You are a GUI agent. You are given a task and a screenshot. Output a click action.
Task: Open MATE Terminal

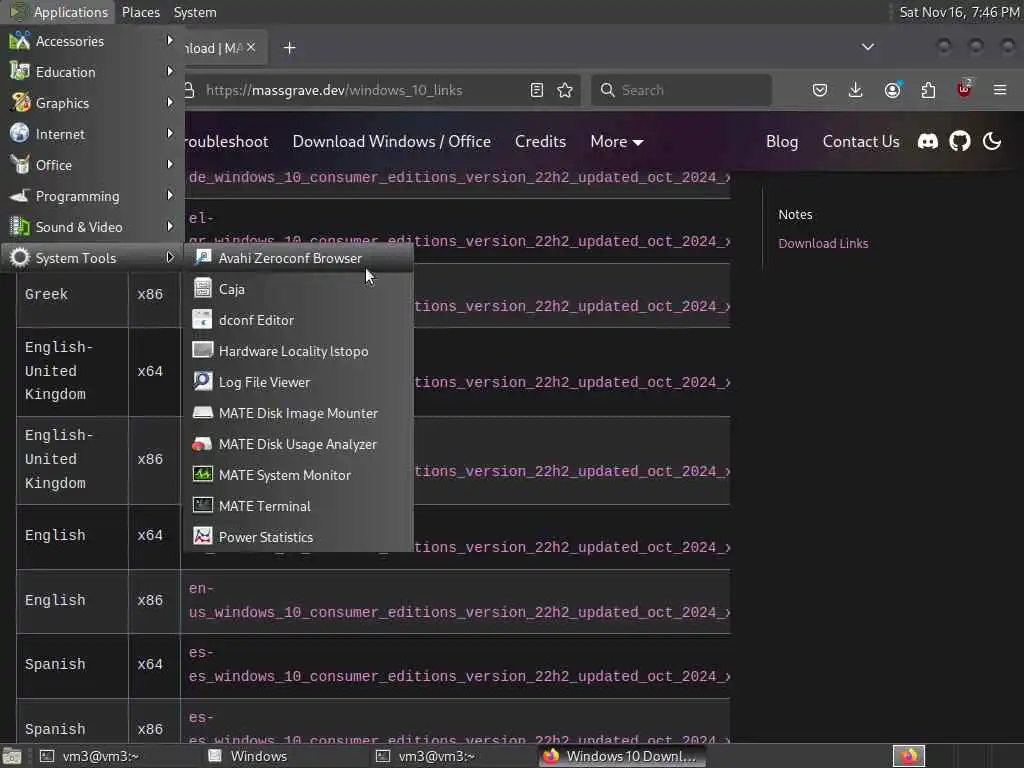(298, 506)
